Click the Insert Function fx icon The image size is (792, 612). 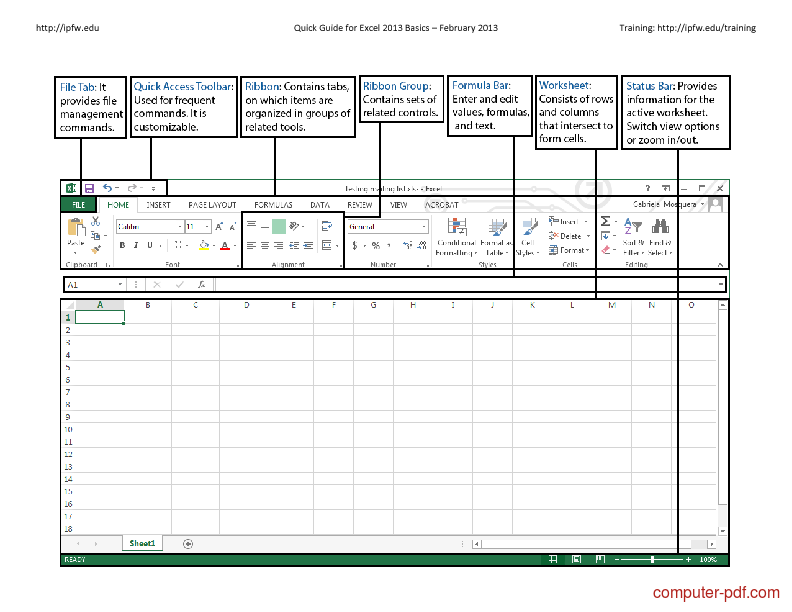point(201,285)
